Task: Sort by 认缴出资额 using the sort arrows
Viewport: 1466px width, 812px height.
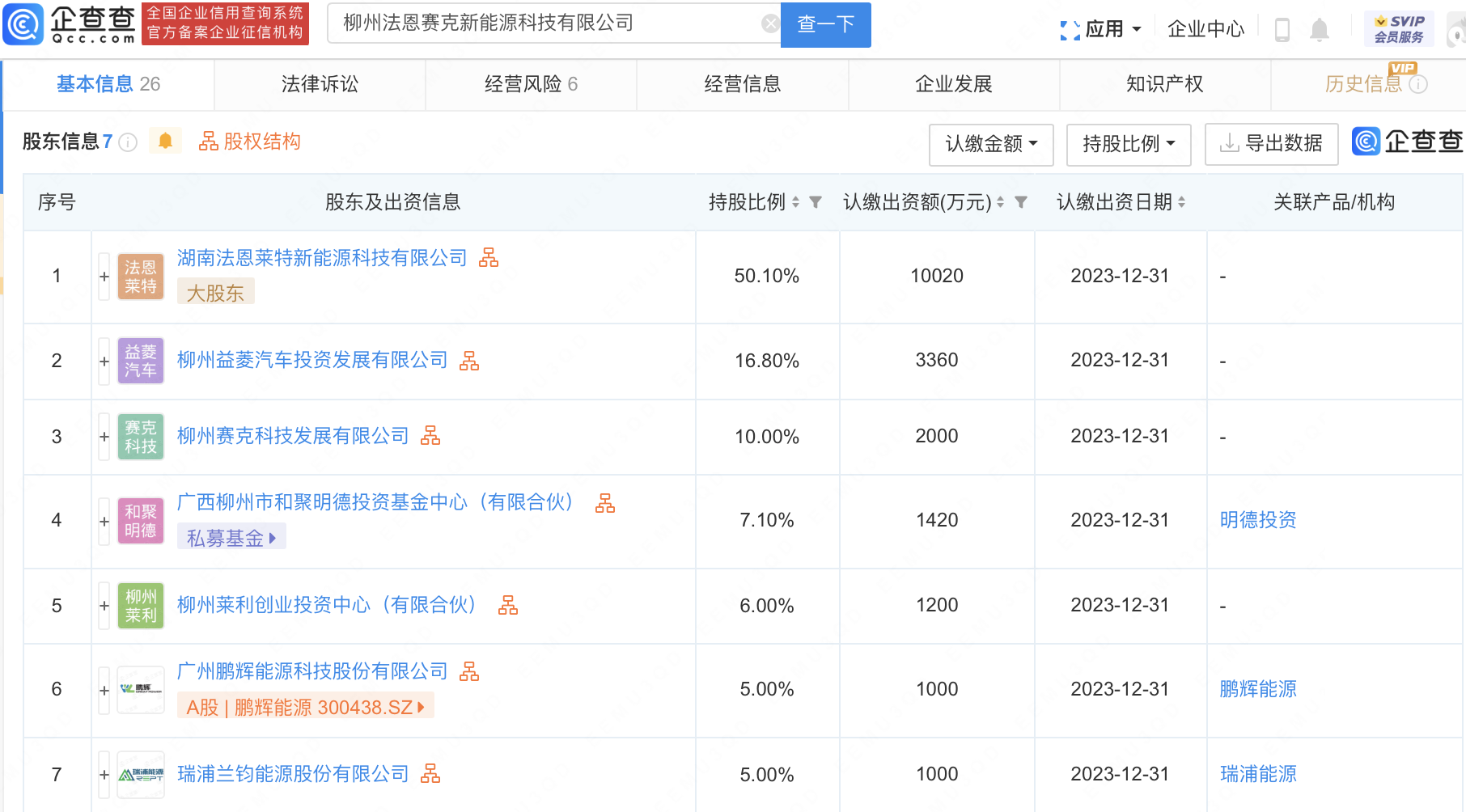Action: [x=1001, y=202]
